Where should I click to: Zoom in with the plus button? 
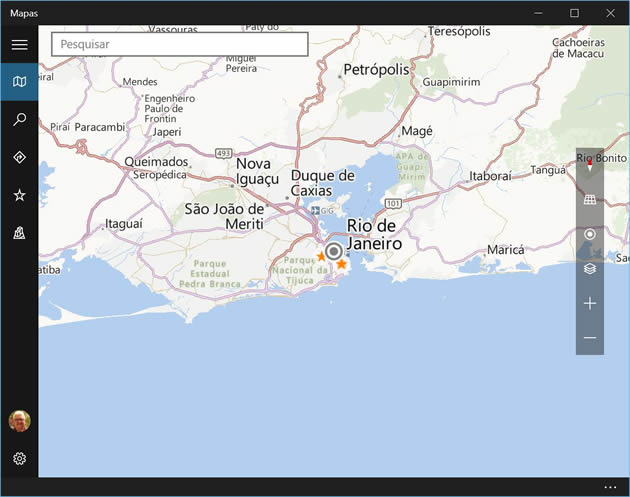[589, 303]
